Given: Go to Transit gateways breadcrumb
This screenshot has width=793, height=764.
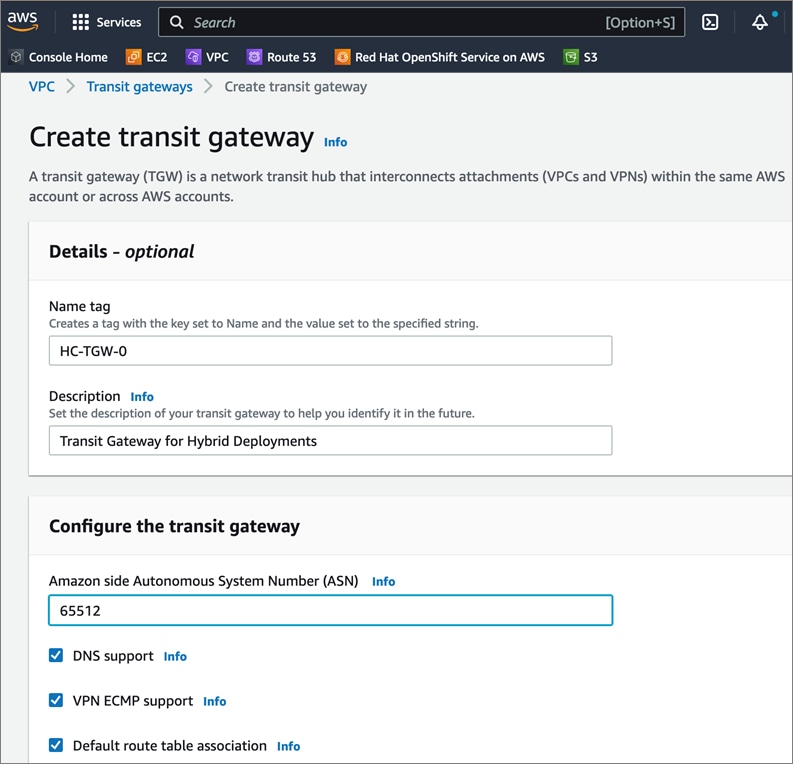Looking at the screenshot, I should click(x=139, y=87).
